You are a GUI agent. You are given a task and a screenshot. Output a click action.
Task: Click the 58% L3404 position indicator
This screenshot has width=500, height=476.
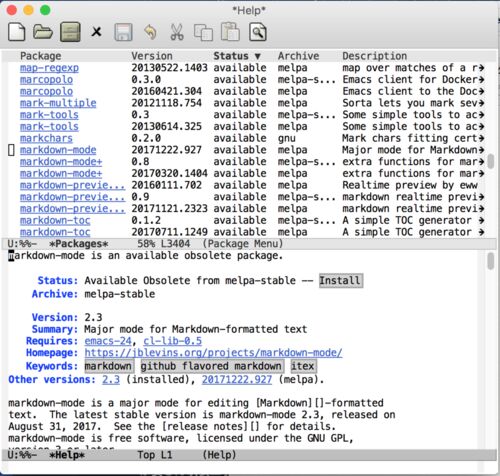(x=164, y=244)
